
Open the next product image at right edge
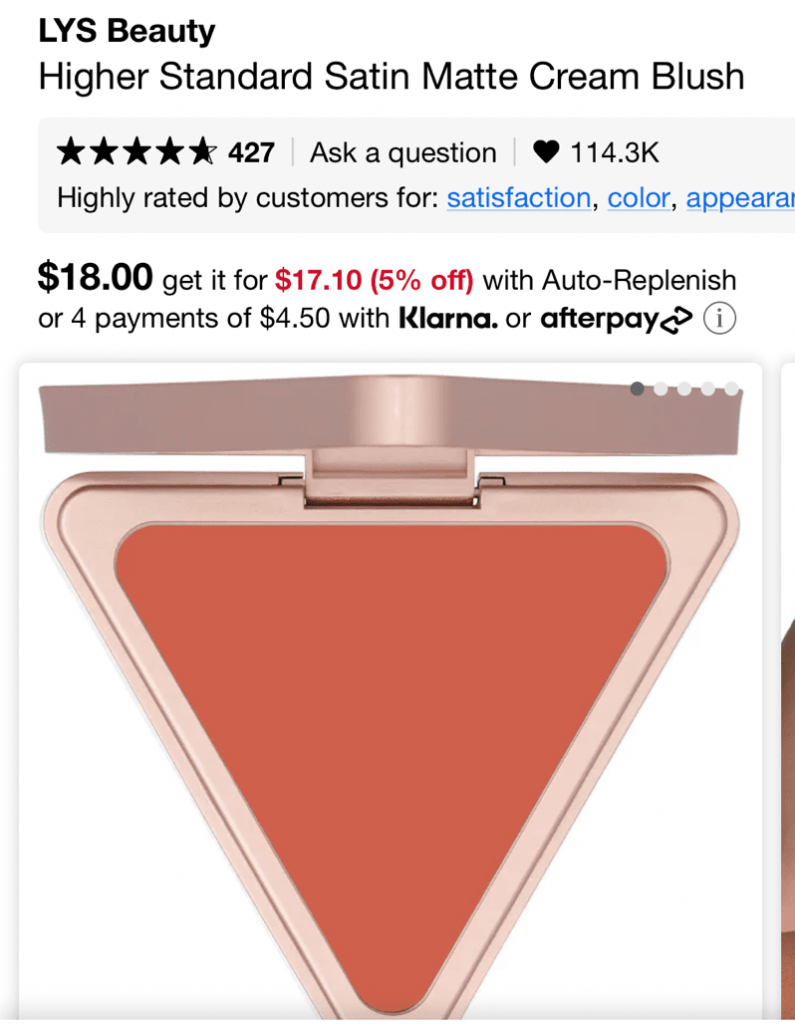788,692
